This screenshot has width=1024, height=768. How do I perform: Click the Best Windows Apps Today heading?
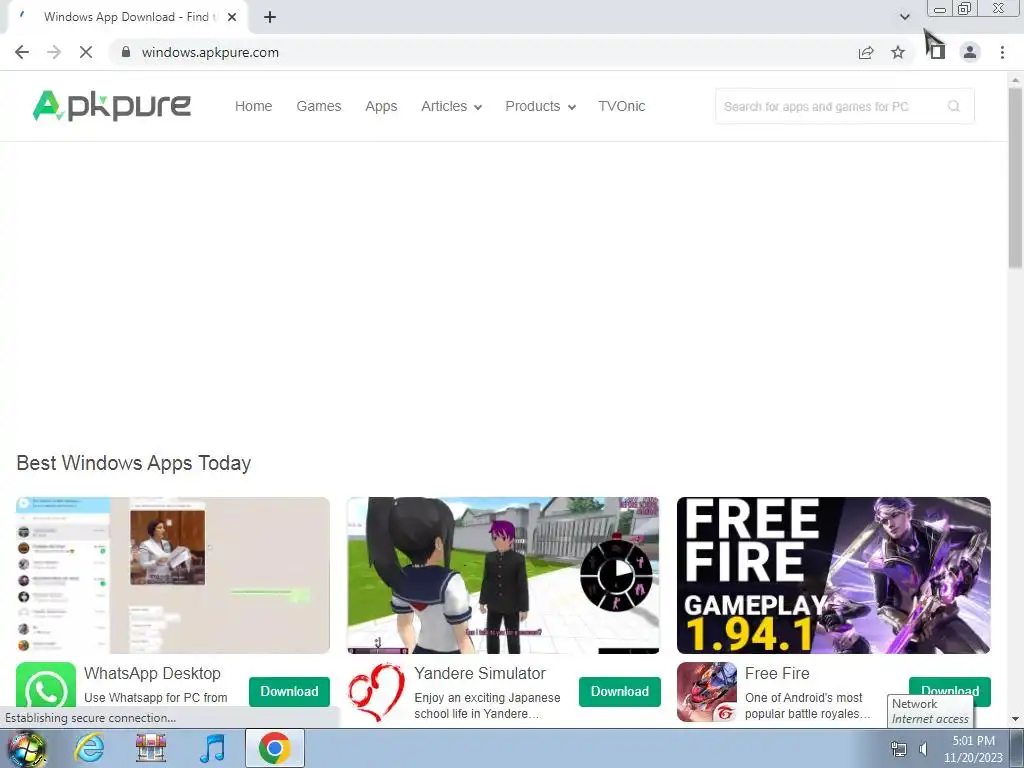click(134, 463)
